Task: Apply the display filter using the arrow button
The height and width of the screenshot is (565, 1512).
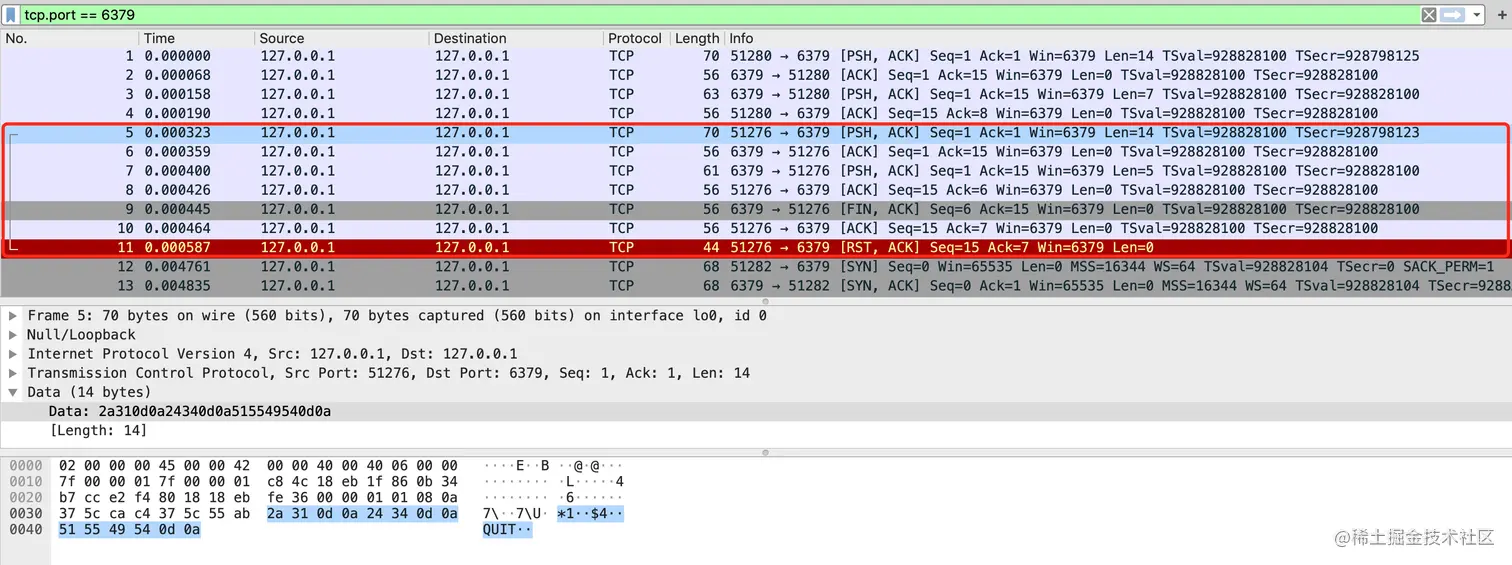Action: [1452, 15]
